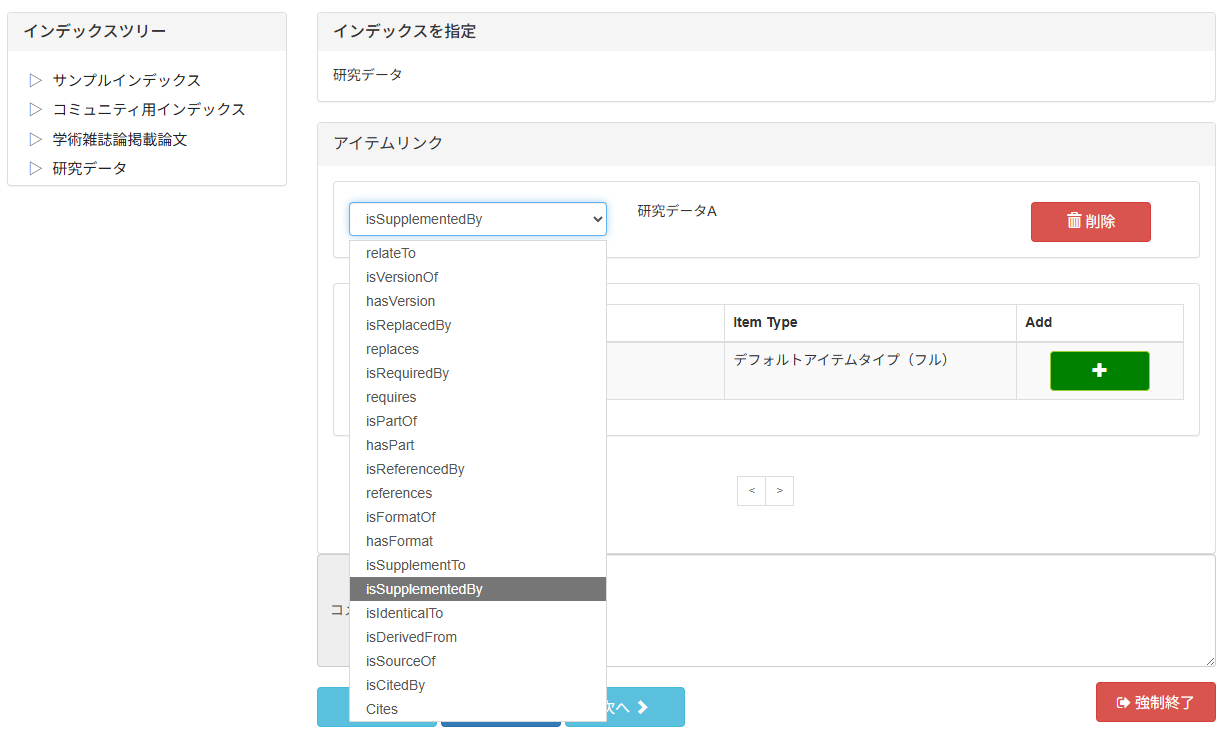Select 研究データ in the index tree
1231x738 pixels.
(90, 168)
